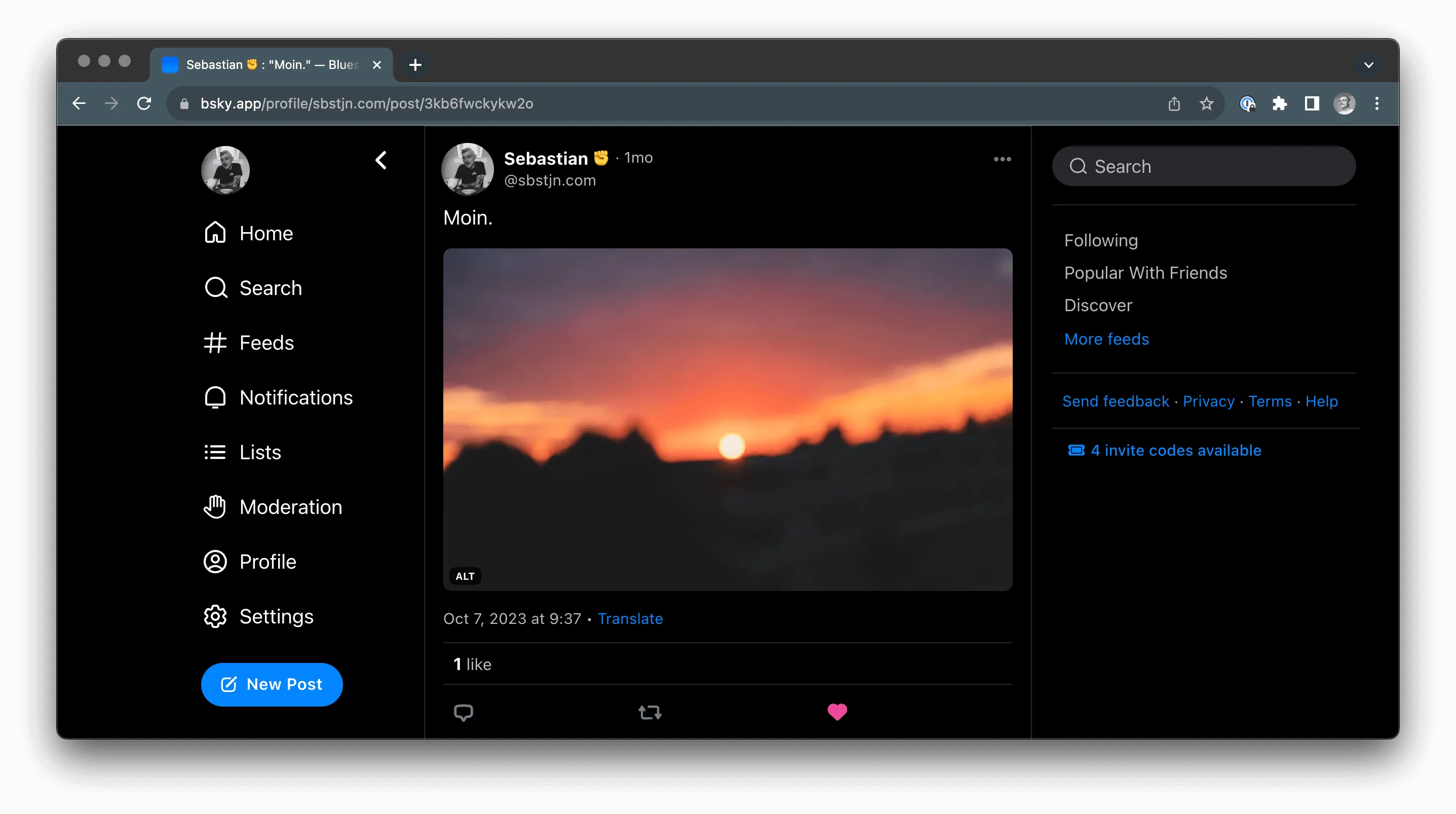Reply to Sebastian's post with the speech bubble
The image size is (1456, 814).
[x=464, y=712]
